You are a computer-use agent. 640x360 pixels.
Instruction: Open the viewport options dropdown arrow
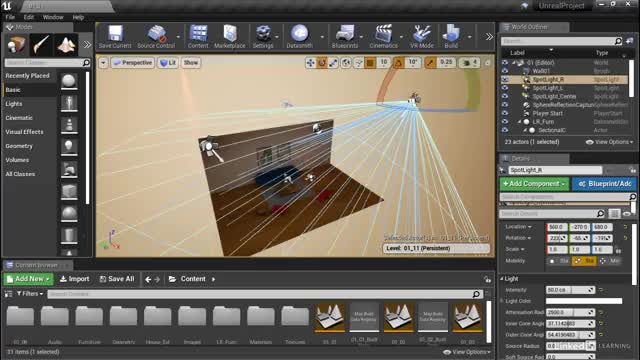[x=103, y=63]
